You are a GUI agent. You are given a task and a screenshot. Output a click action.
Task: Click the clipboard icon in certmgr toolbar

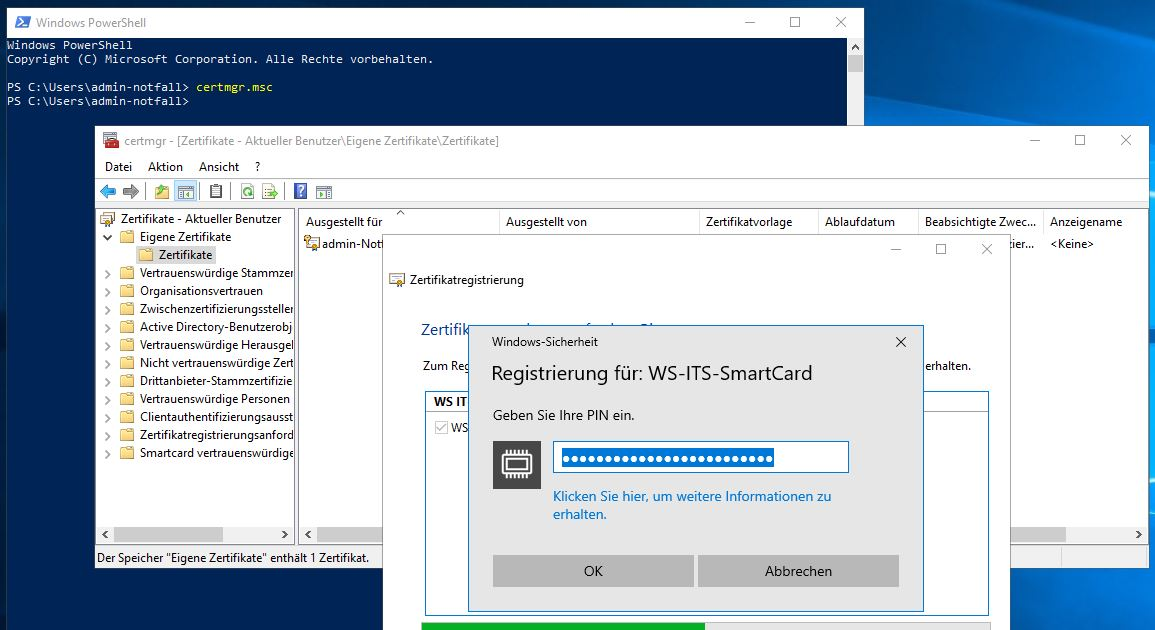(x=216, y=192)
